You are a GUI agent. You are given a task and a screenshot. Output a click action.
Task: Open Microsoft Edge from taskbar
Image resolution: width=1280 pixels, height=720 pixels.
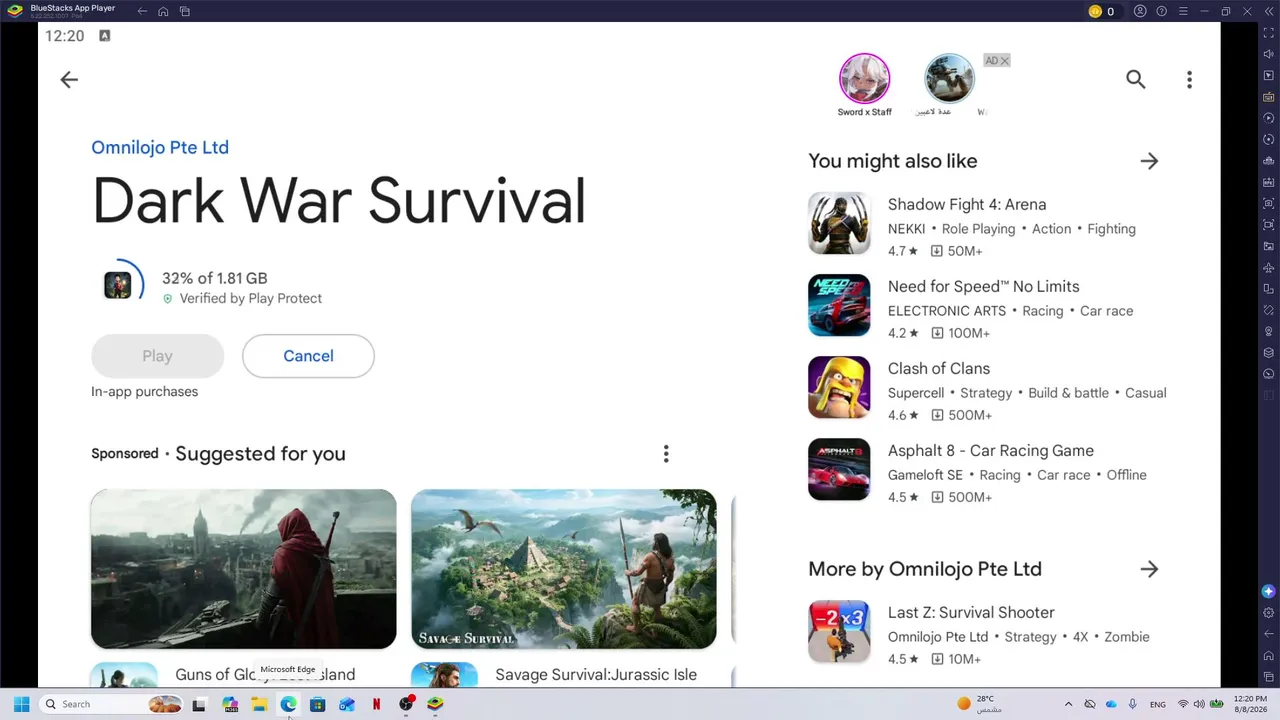point(288,704)
